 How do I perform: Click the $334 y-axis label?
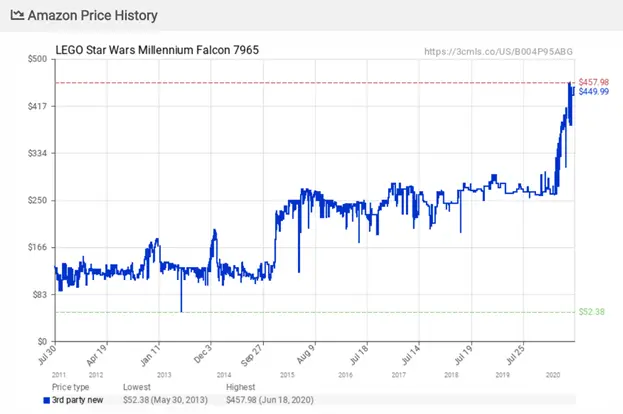tap(37, 153)
